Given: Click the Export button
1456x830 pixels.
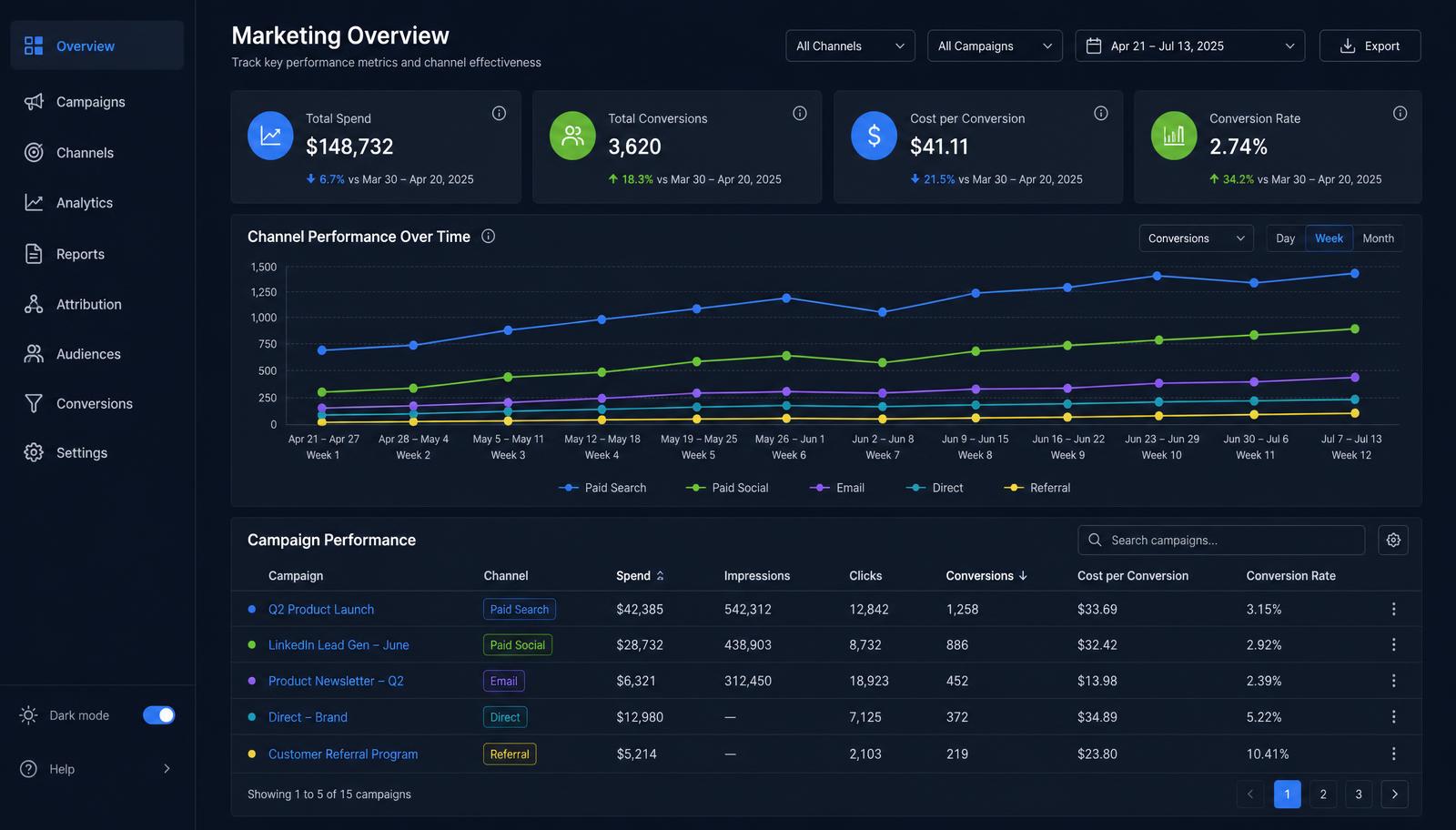Looking at the screenshot, I should pyautogui.click(x=1370, y=46).
